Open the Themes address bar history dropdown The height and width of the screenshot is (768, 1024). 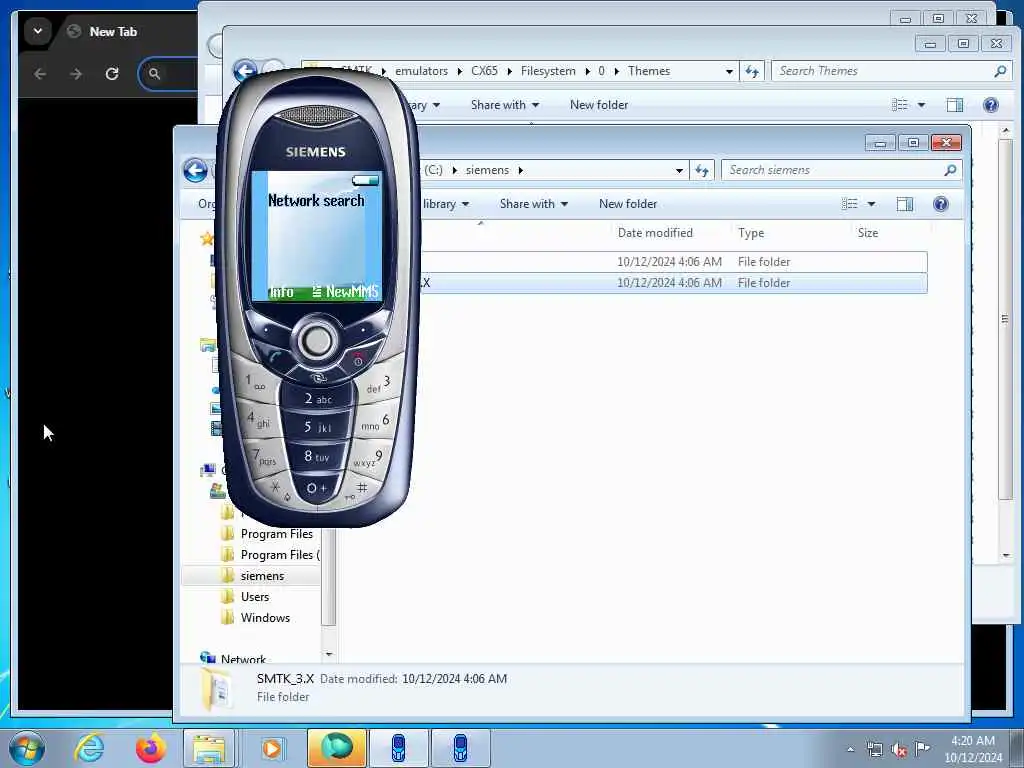(x=729, y=71)
